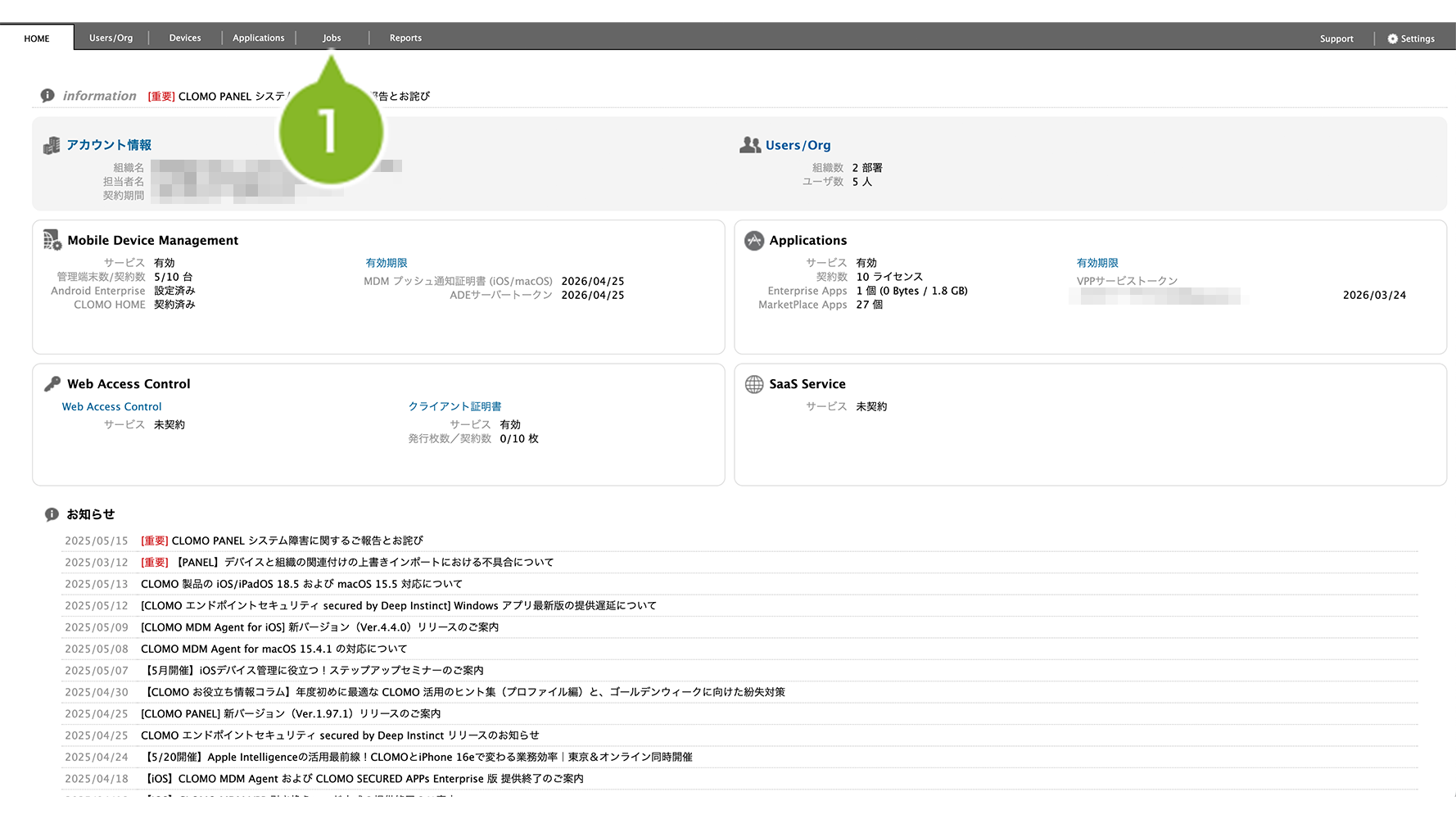
Task: Click the 設定済み Android Enterprise status
Action: (174, 291)
